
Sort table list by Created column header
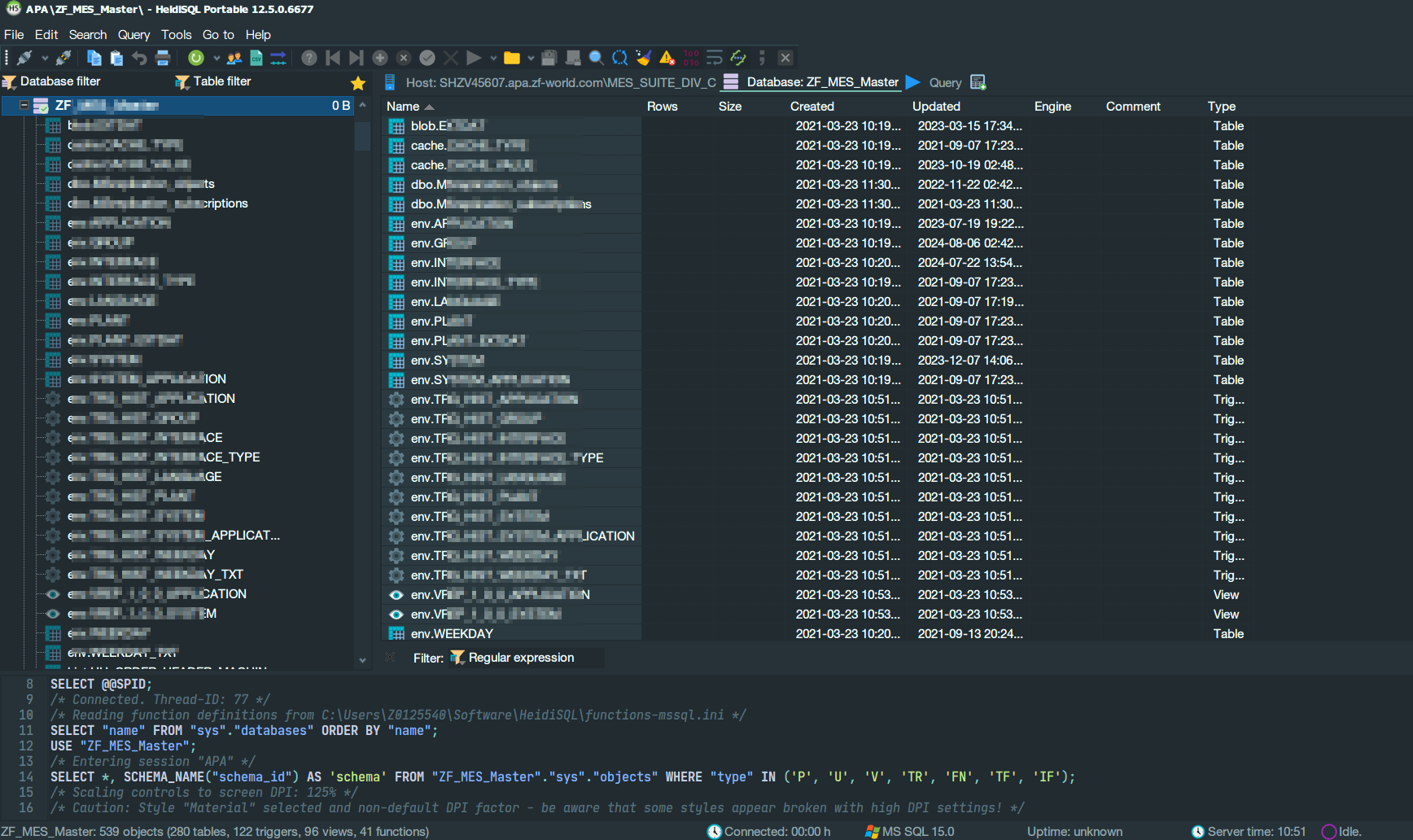812,107
